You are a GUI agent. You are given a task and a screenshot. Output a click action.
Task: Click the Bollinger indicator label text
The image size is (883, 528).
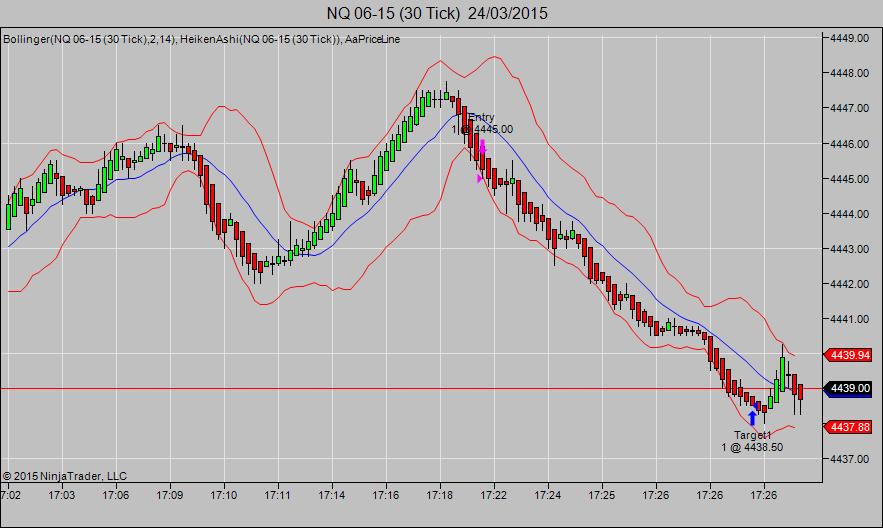tap(90, 39)
